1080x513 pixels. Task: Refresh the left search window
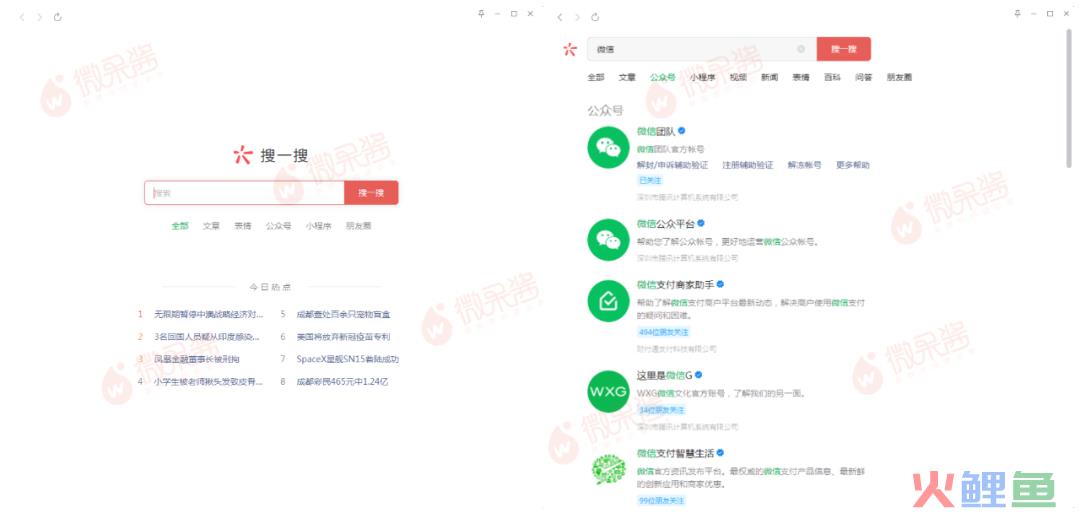(58, 17)
